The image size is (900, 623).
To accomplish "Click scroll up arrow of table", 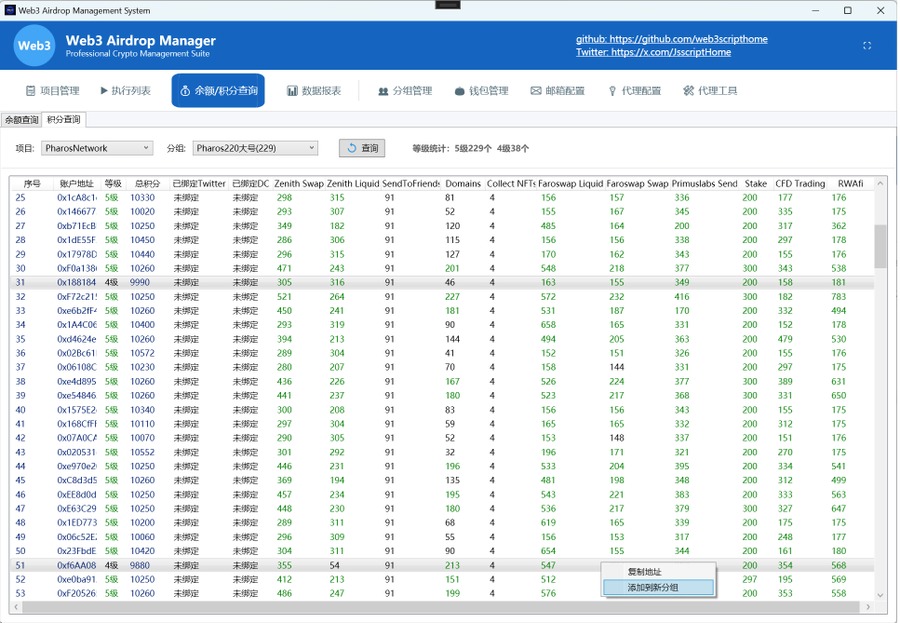I will pyautogui.click(x=880, y=184).
